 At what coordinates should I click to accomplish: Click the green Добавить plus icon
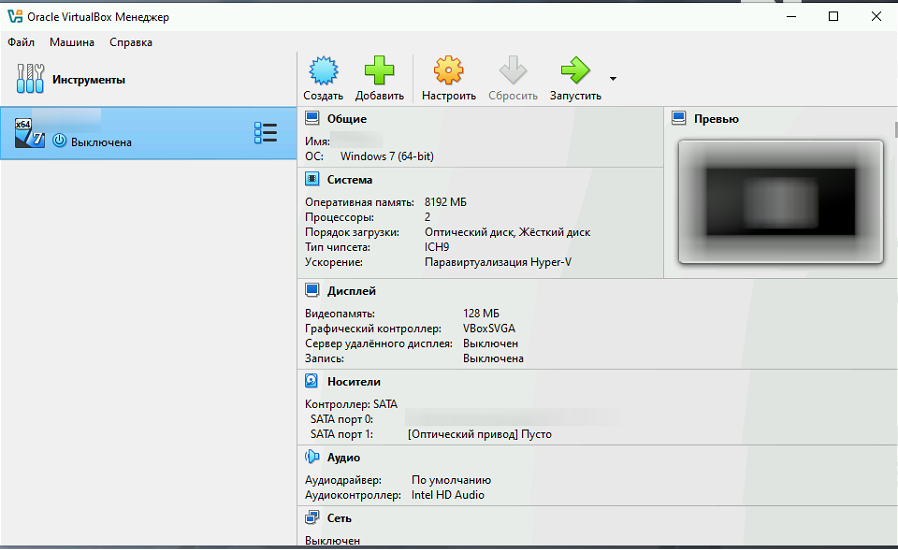point(379,71)
